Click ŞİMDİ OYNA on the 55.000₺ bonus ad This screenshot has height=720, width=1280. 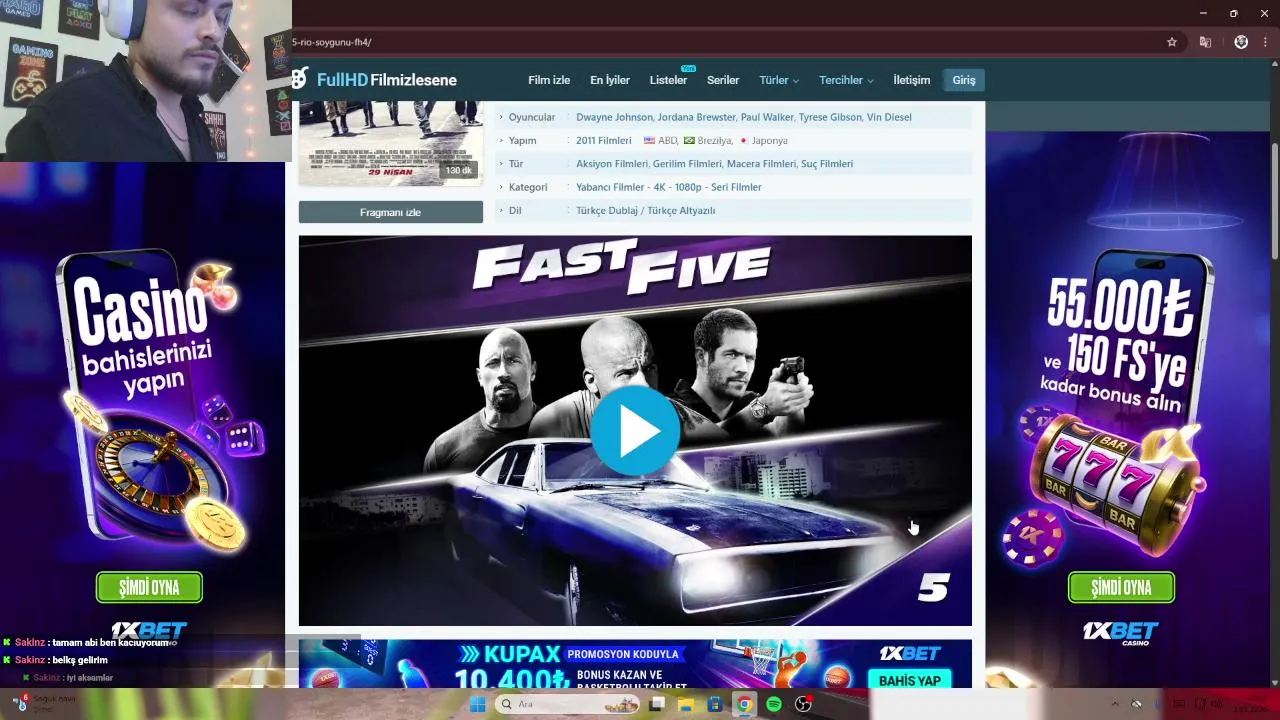(1121, 588)
